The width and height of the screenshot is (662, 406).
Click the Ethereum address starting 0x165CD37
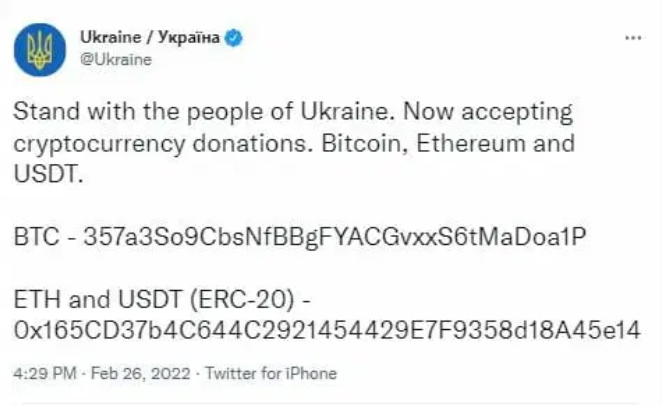point(327,327)
